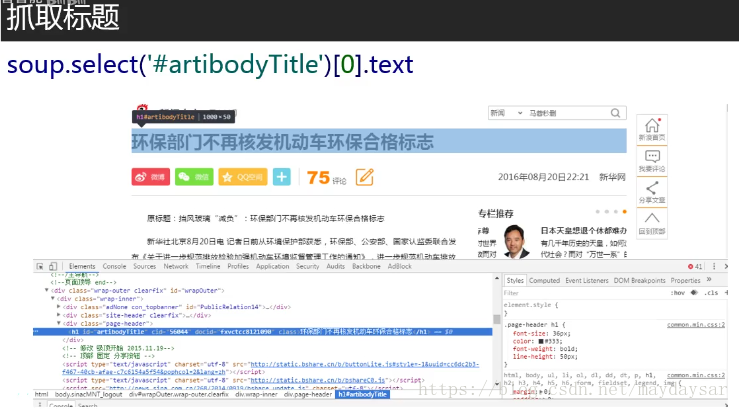Image resolution: width=739 pixels, height=409 pixels.
Task: Switch to the Elements tab
Action: coord(82,266)
